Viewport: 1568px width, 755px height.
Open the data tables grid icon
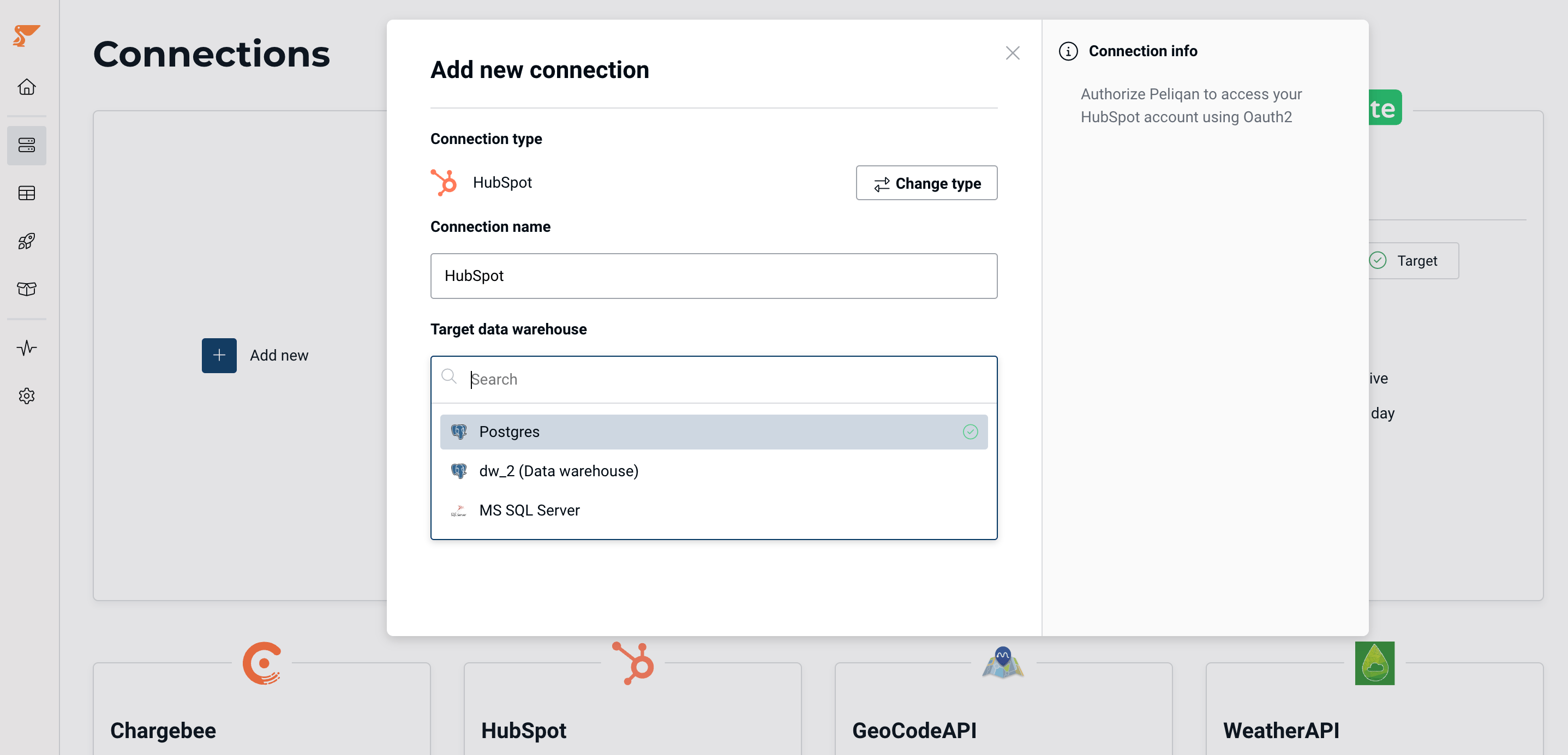[x=27, y=193]
